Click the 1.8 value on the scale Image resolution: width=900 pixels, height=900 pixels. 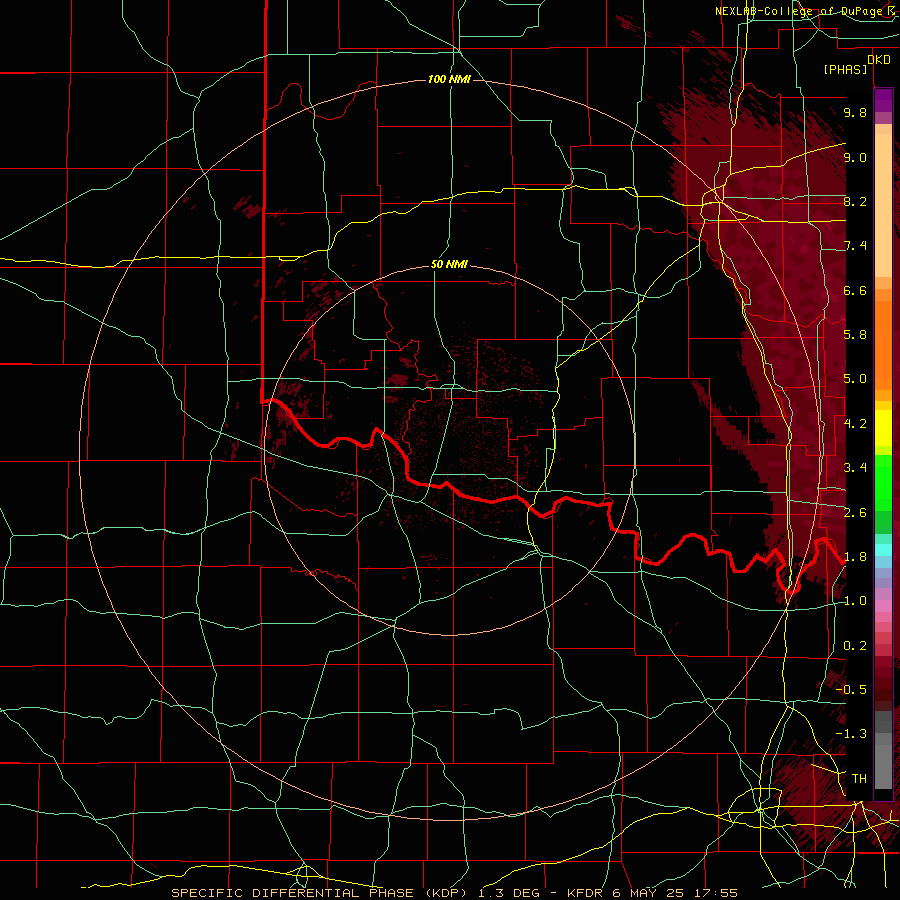(x=855, y=557)
